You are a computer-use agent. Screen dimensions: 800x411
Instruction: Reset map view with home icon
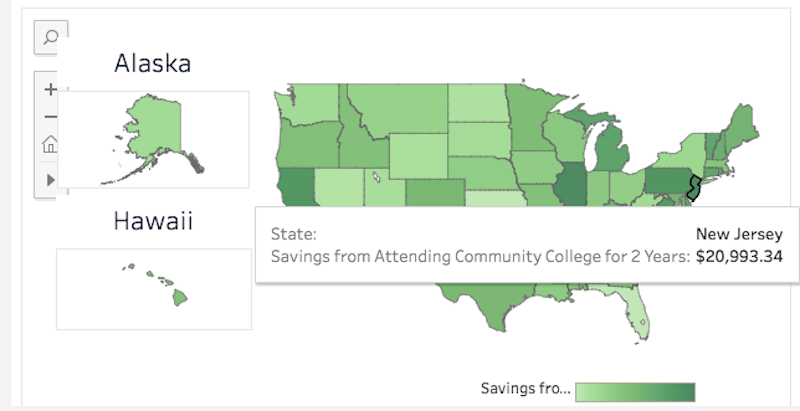[50, 144]
